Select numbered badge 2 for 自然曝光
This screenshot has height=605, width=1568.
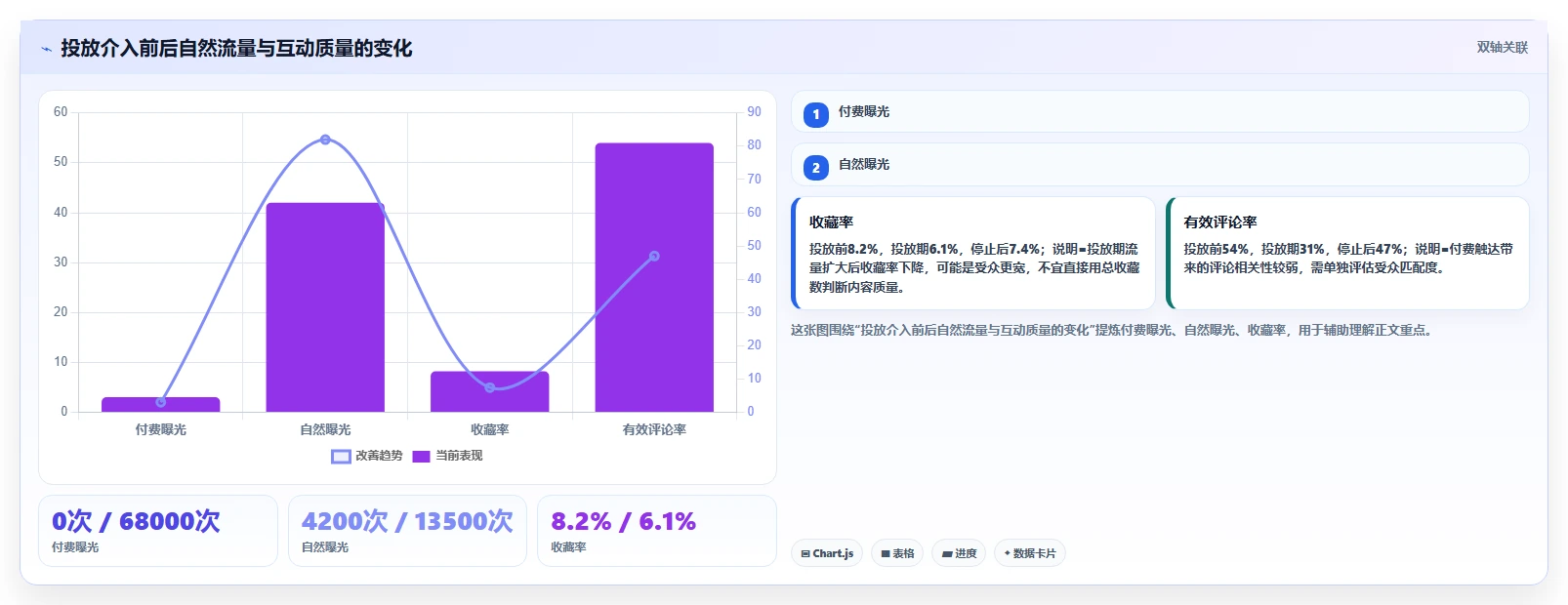816,167
